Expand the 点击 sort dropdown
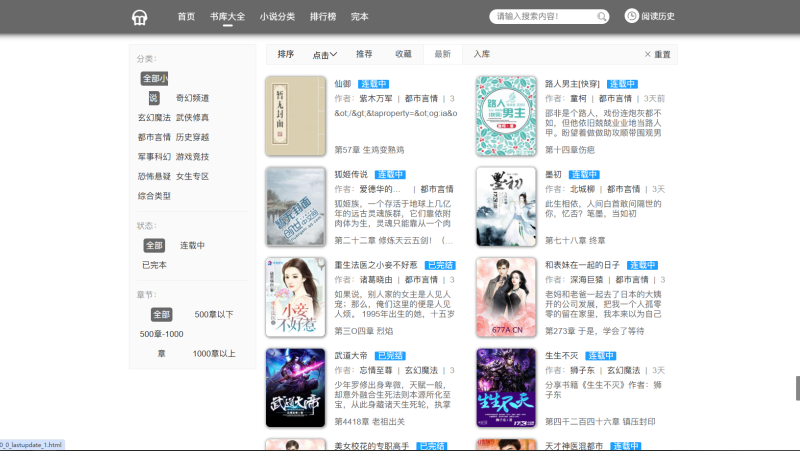This screenshot has height=451, width=800. (324, 55)
